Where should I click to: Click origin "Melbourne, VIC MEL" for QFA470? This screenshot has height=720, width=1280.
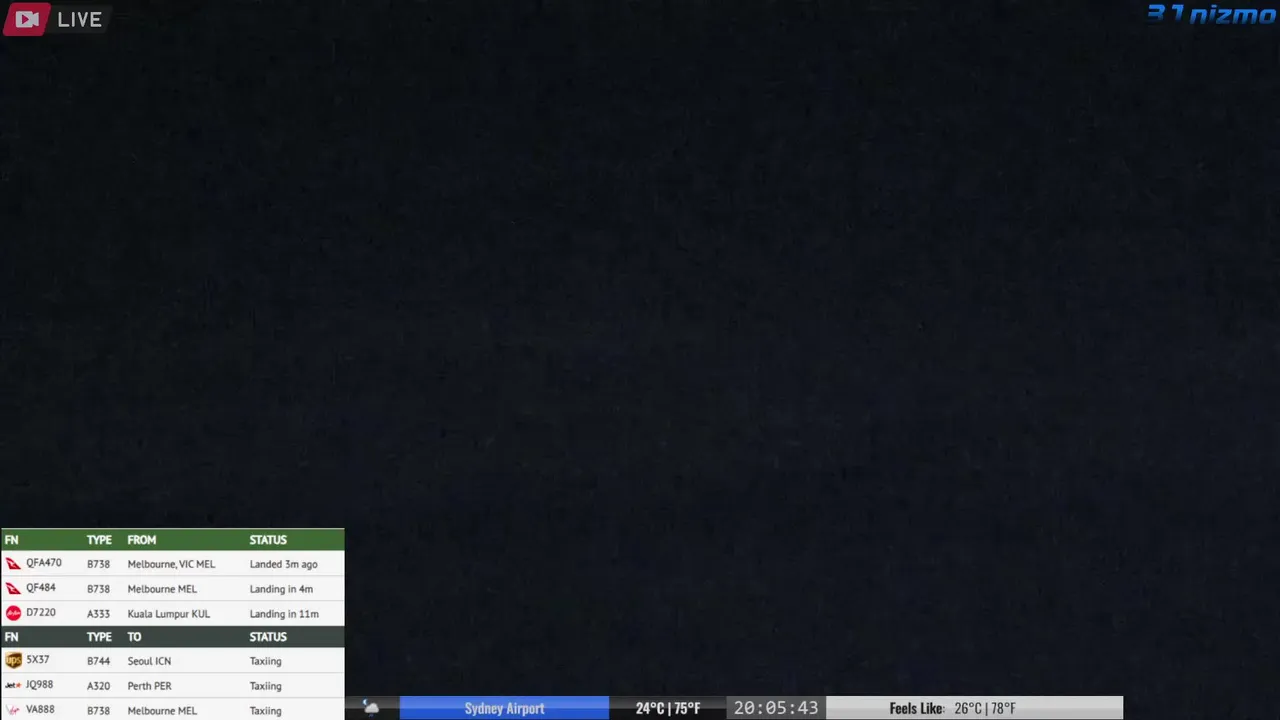[171, 564]
